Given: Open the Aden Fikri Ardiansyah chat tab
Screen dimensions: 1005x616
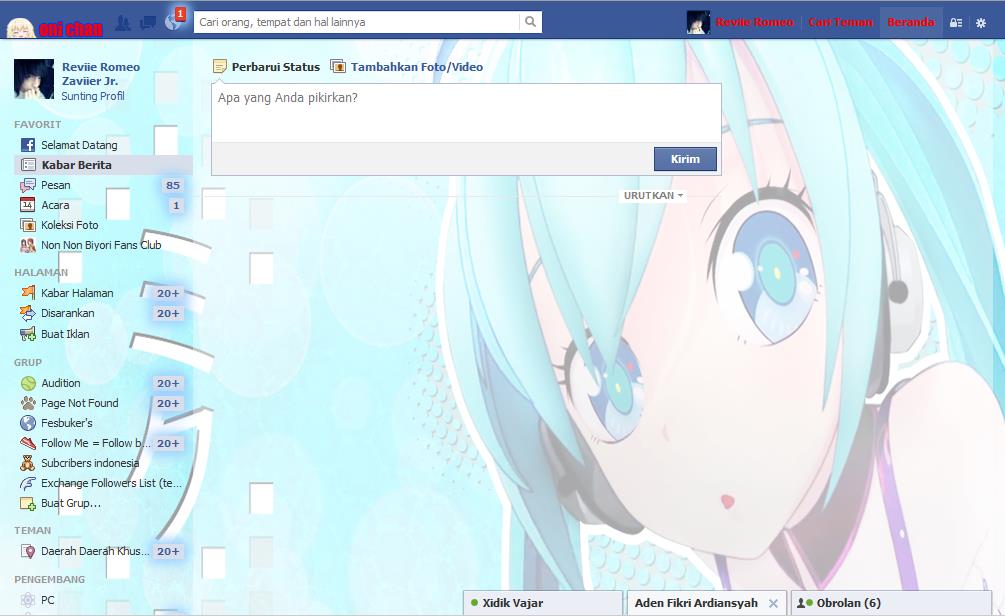Looking at the screenshot, I should click(696, 603).
